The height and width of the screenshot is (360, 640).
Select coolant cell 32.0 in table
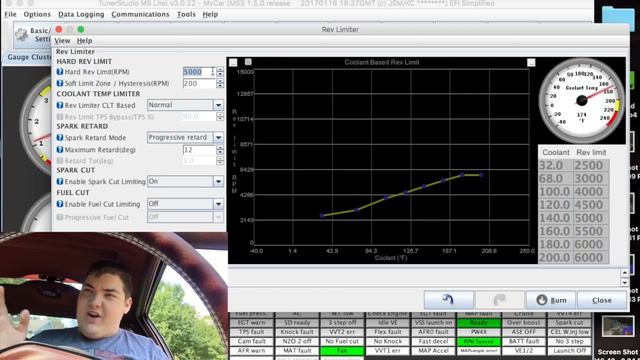(x=555, y=165)
